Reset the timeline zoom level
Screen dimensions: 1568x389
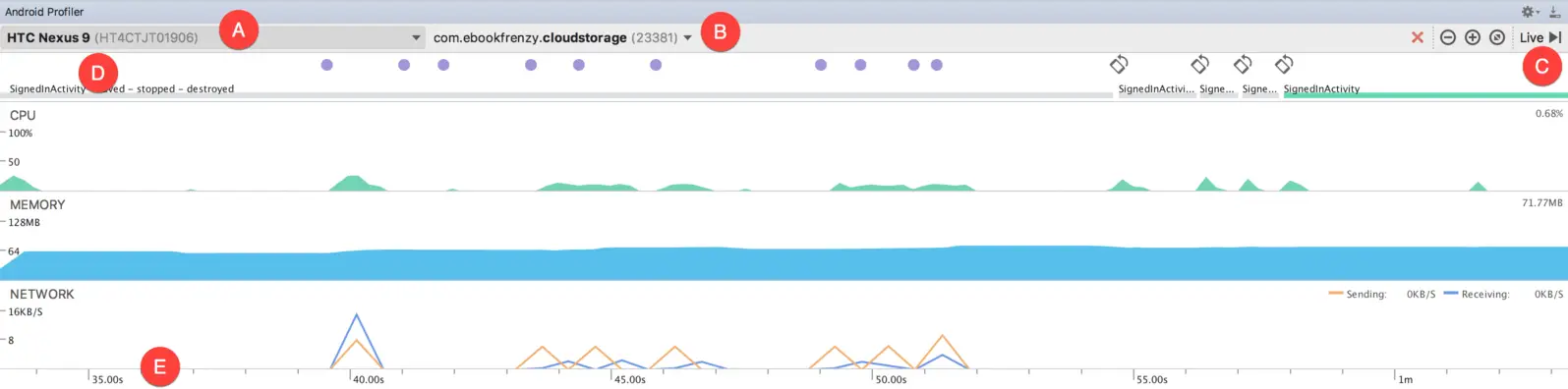coord(1497,37)
